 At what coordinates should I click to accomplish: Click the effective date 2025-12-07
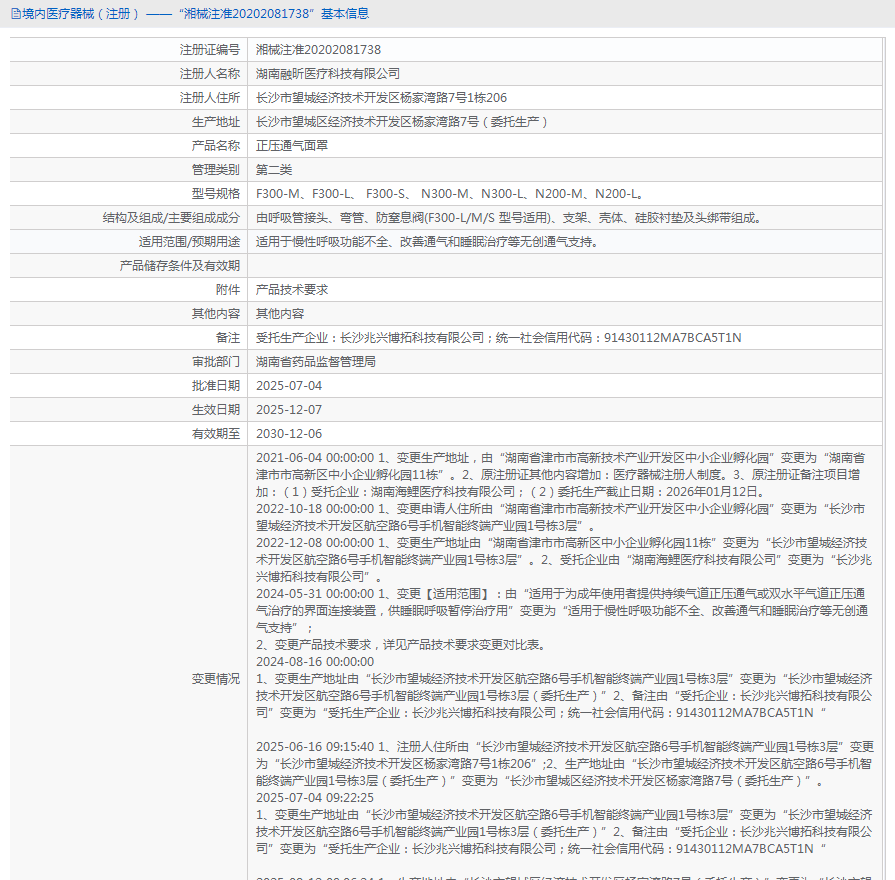click(289, 409)
